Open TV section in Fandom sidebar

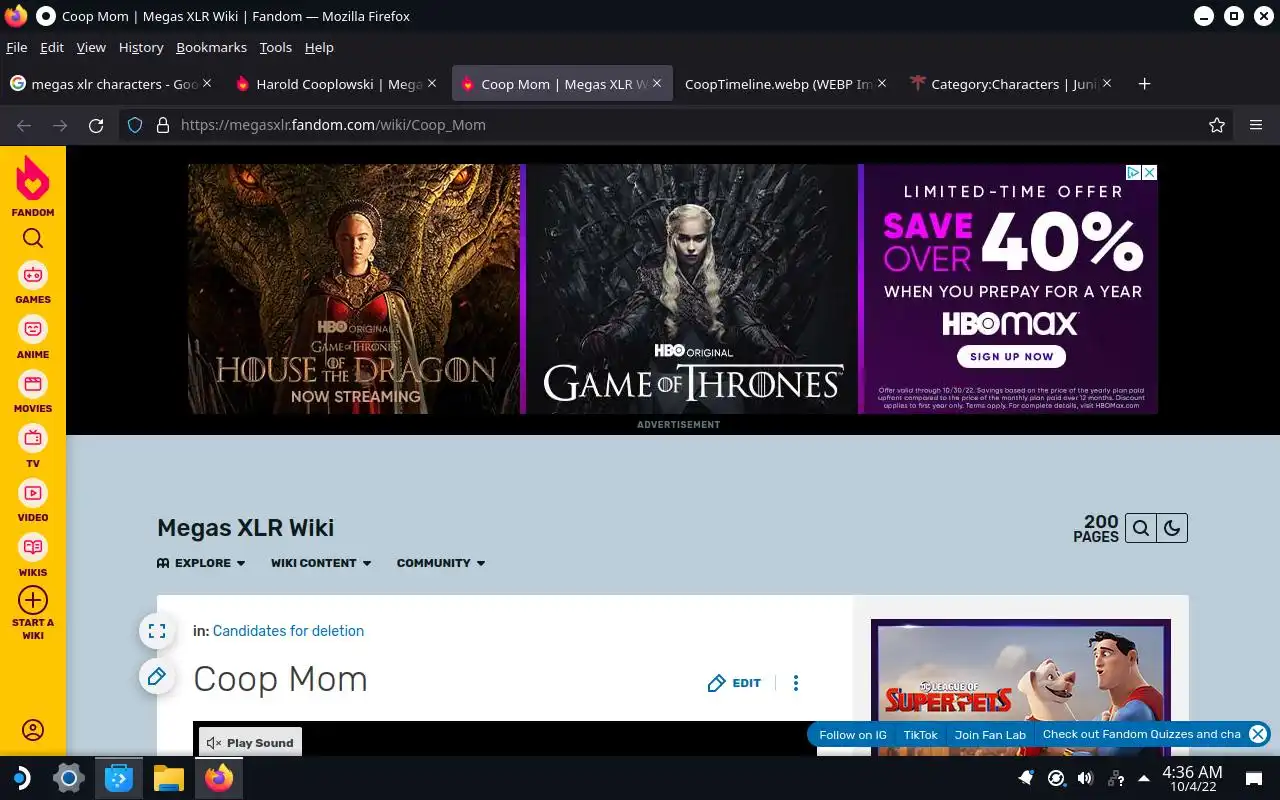point(33,447)
